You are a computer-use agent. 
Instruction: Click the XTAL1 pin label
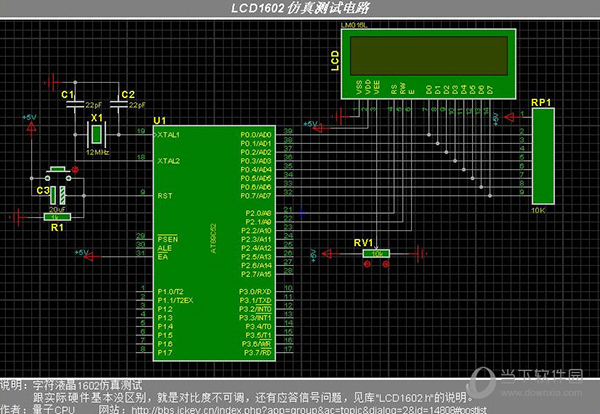168,135
